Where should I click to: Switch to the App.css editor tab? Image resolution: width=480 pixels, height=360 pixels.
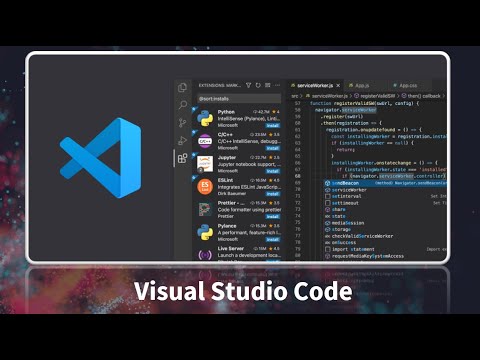(x=408, y=86)
